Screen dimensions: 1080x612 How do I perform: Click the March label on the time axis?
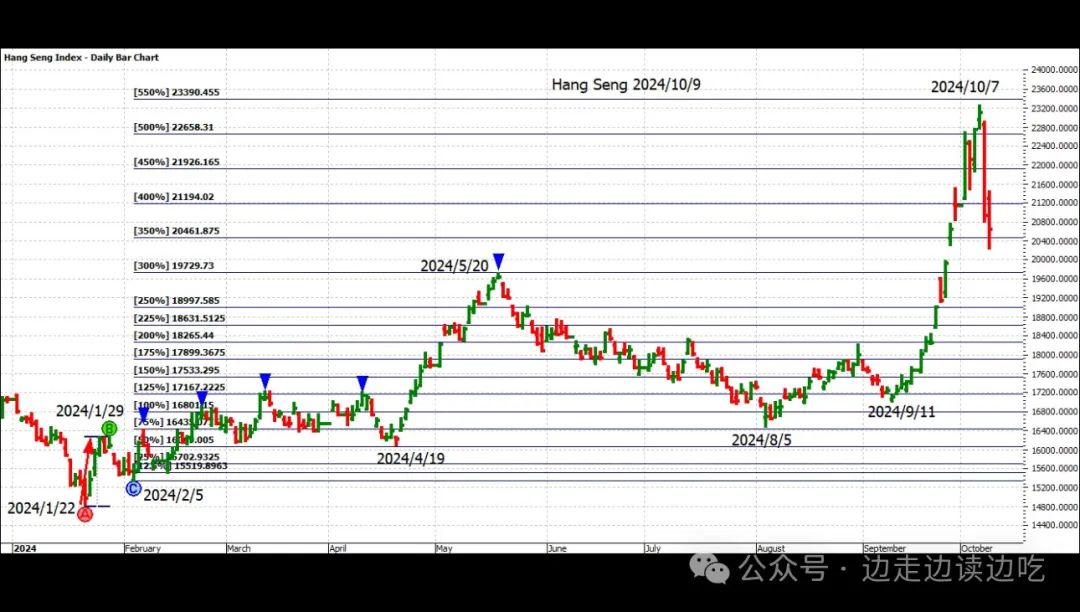point(239,549)
